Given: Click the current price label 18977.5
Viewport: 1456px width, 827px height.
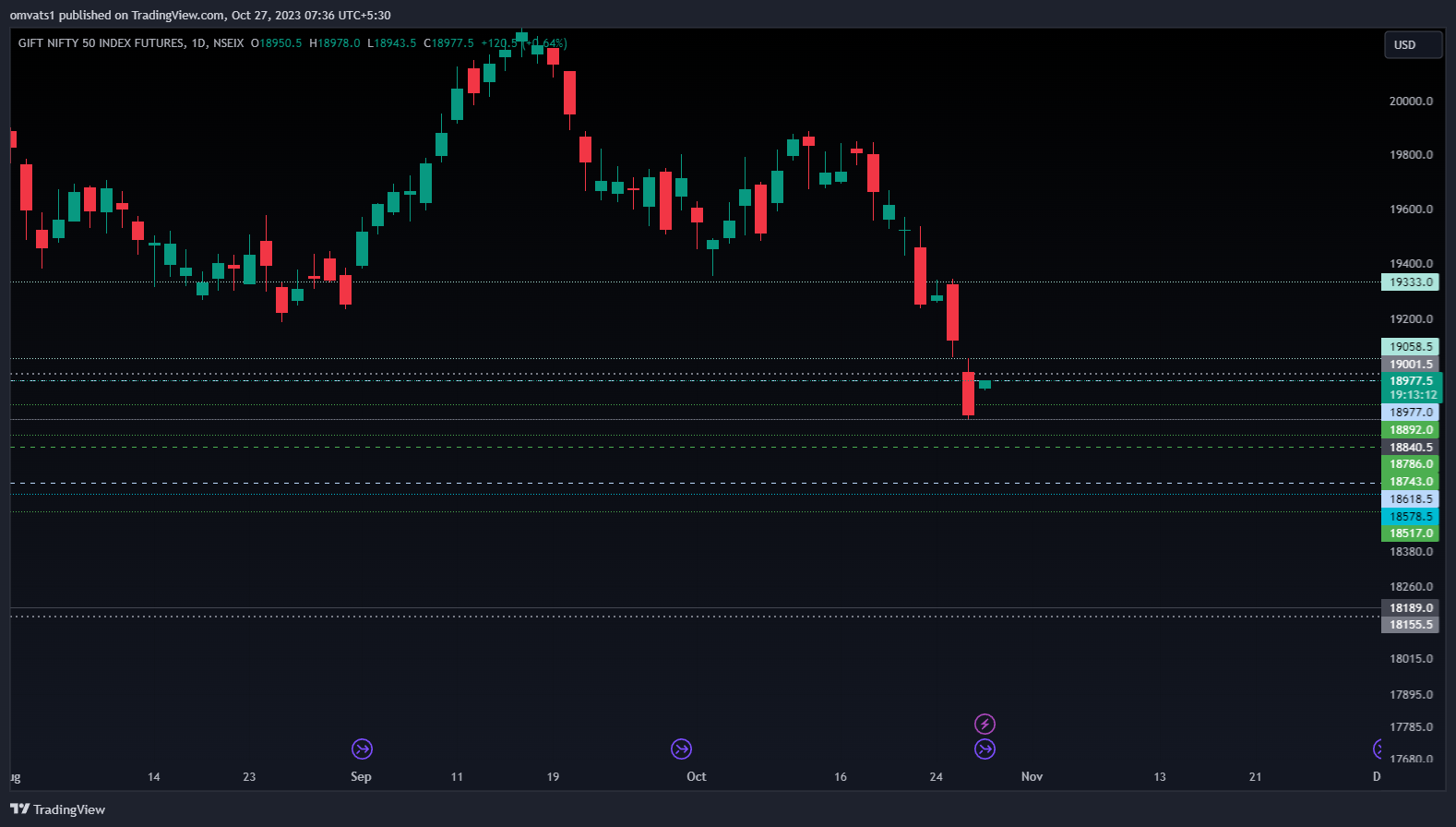Looking at the screenshot, I should pyautogui.click(x=1411, y=380).
